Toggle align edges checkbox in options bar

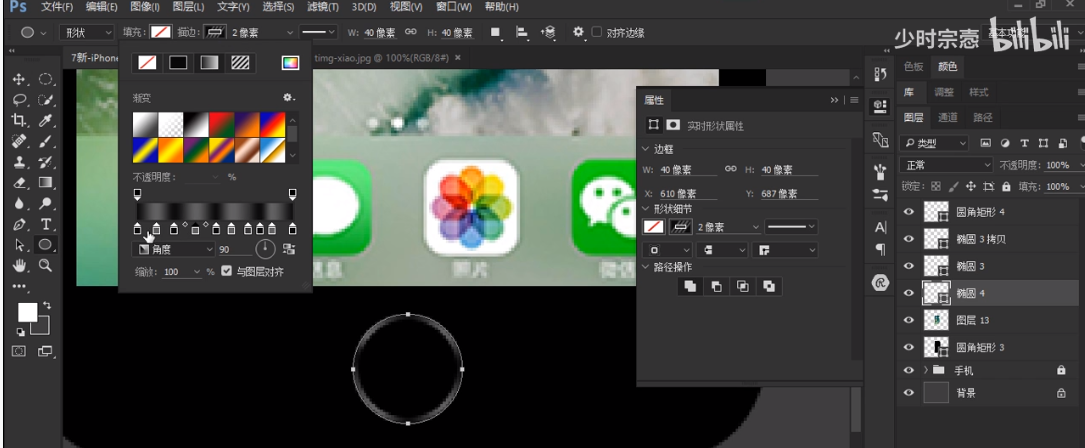click(x=597, y=33)
